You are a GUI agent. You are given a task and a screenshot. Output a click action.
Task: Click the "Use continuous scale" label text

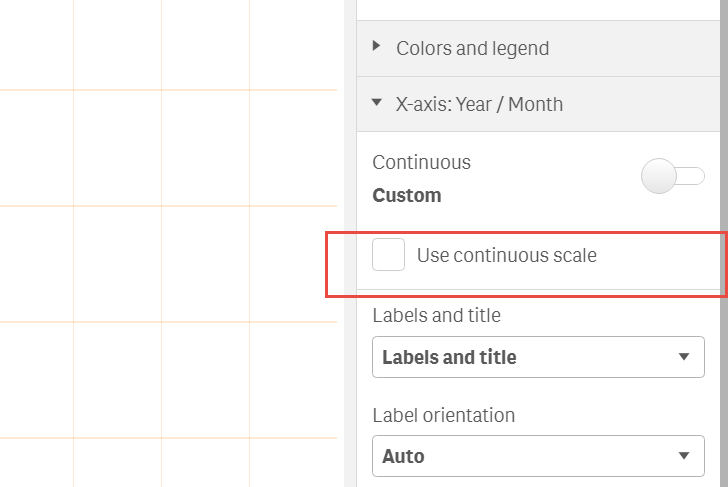click(506, 255)
